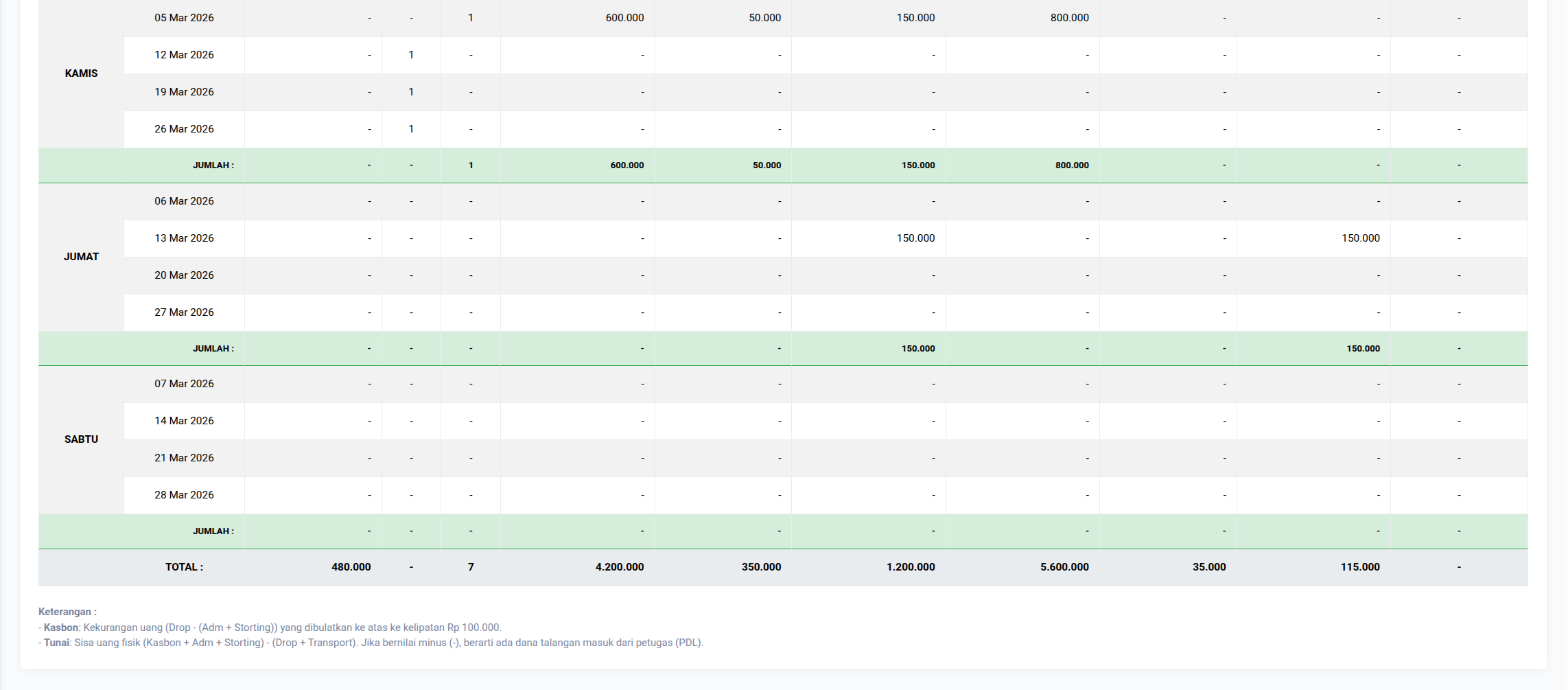Click the JUMLAH label under SABTU section
Screen dimensions: 1568x690
213,531
